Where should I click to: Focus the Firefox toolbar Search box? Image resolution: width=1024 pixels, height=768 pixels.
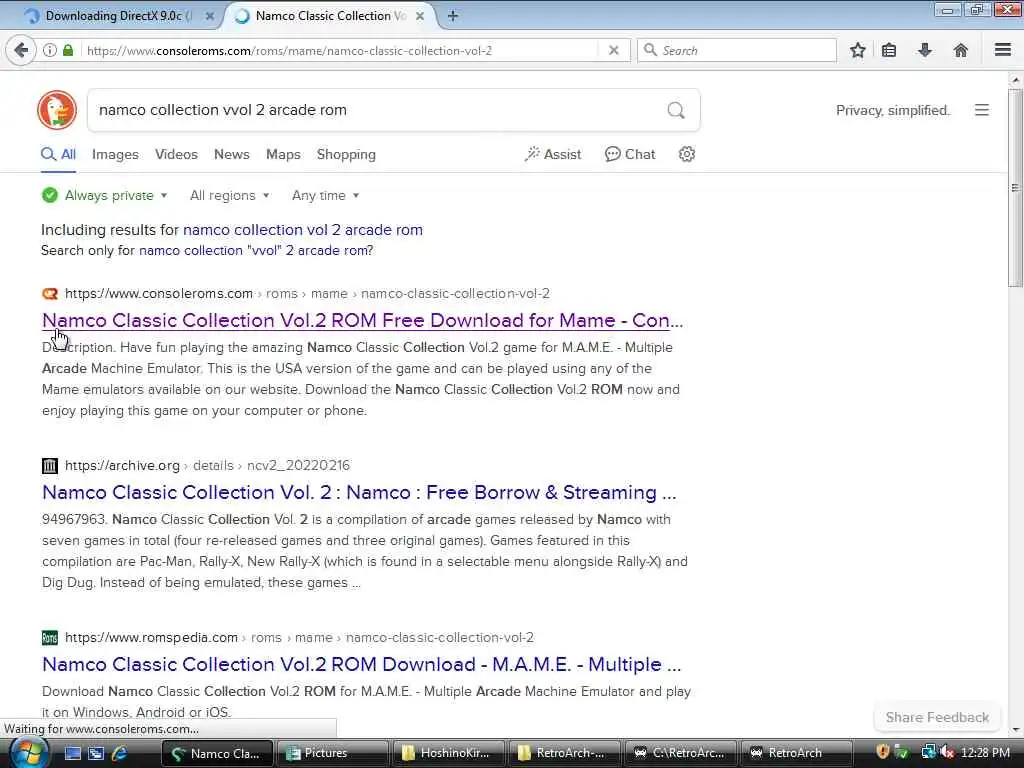coord(737,50)
